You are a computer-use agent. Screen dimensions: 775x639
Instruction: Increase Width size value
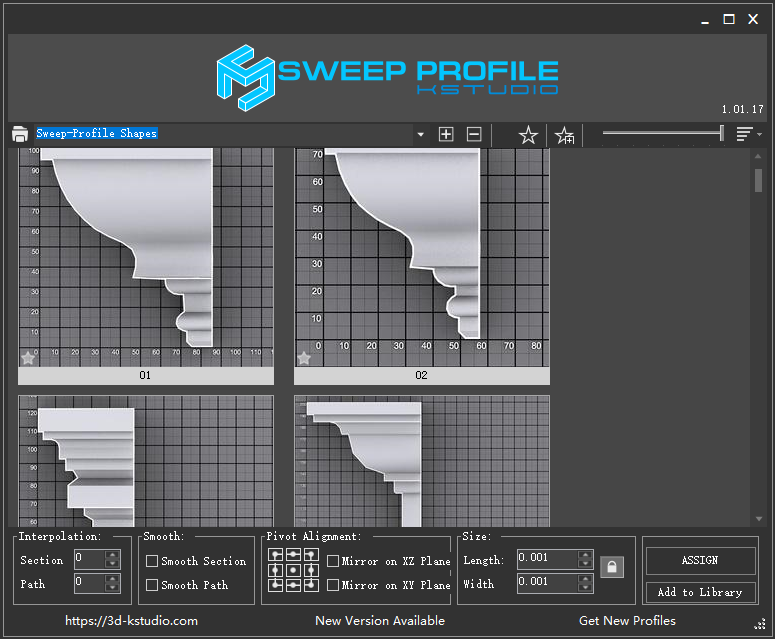(x=586, y=578)
